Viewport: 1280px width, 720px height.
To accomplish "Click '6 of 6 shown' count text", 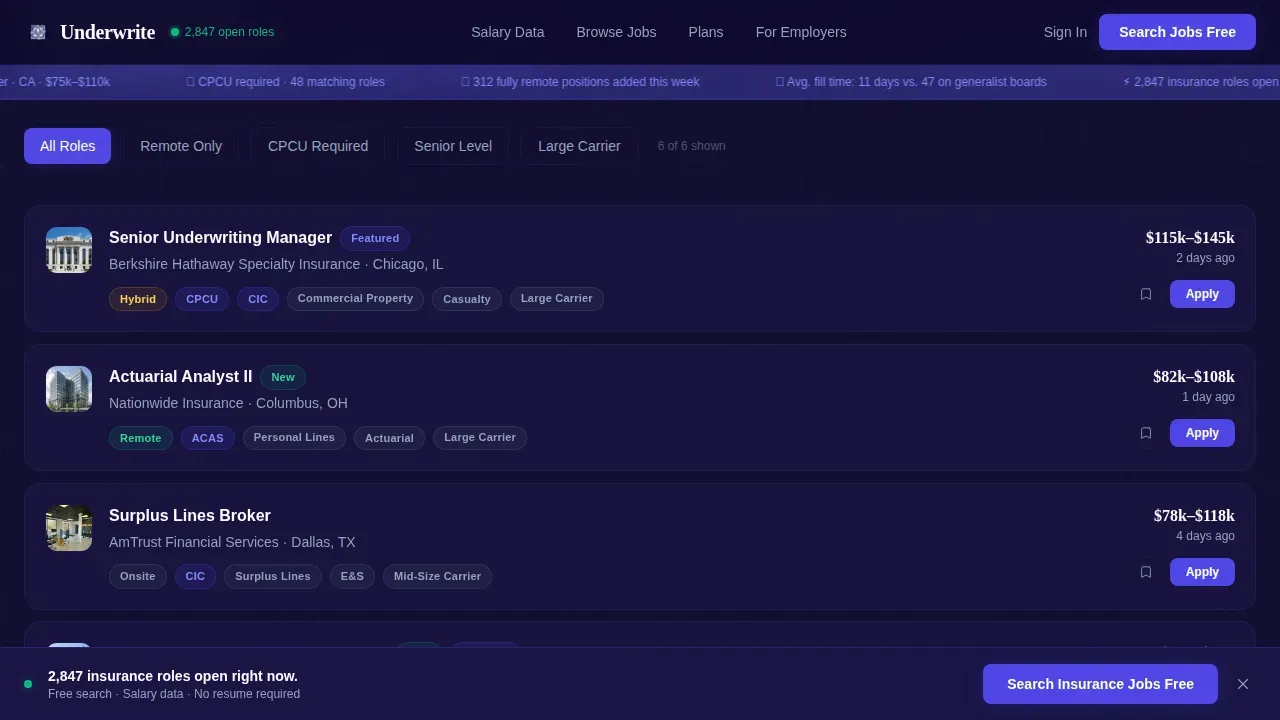I will 691,146.
